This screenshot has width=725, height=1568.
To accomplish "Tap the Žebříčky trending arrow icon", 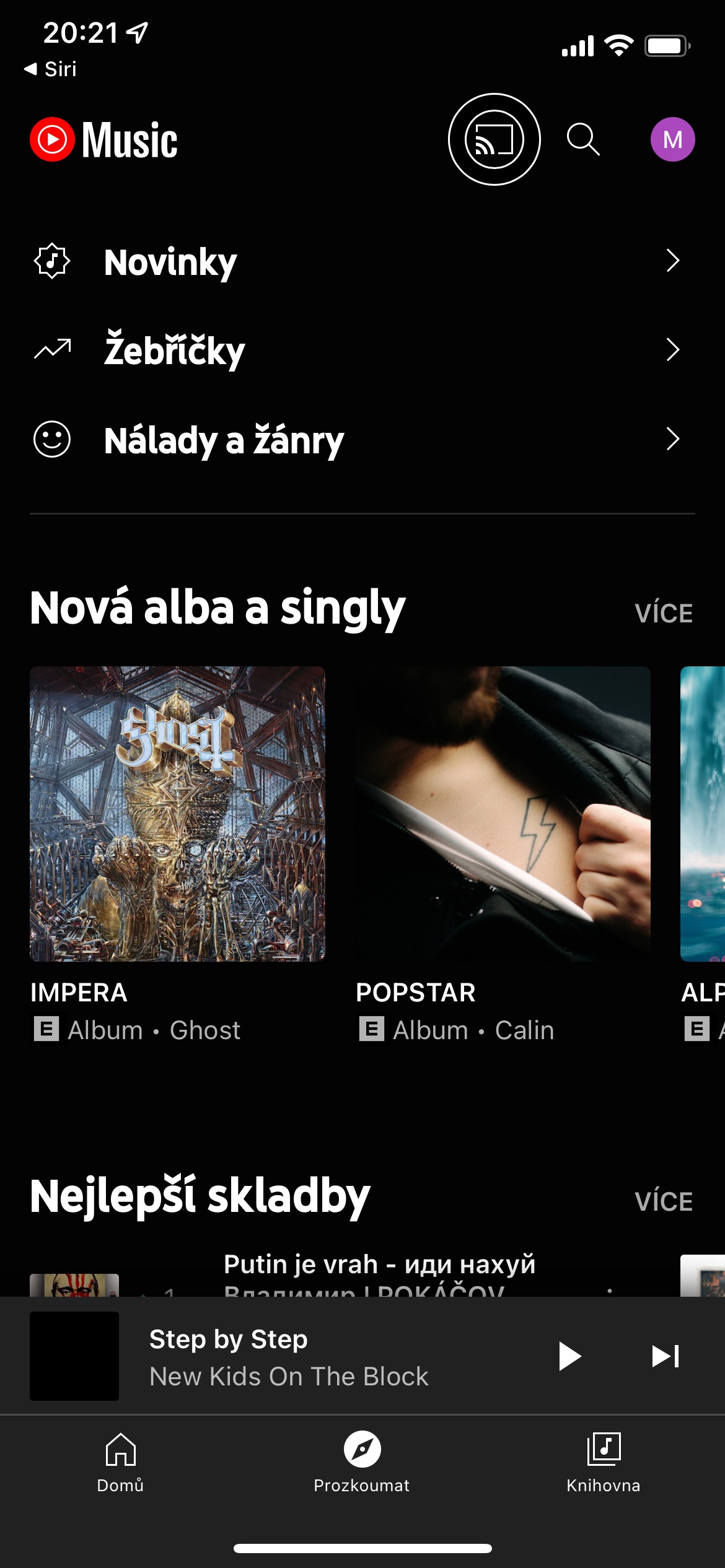I will (52, 350).
